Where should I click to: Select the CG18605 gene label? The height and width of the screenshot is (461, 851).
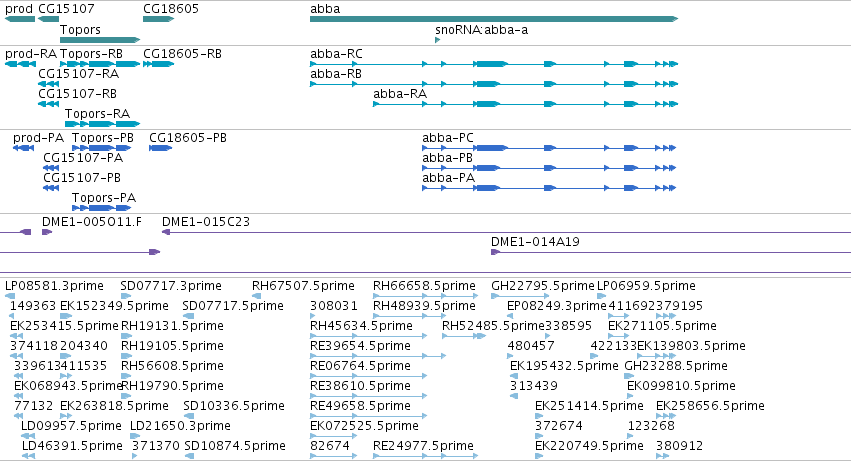171,9
